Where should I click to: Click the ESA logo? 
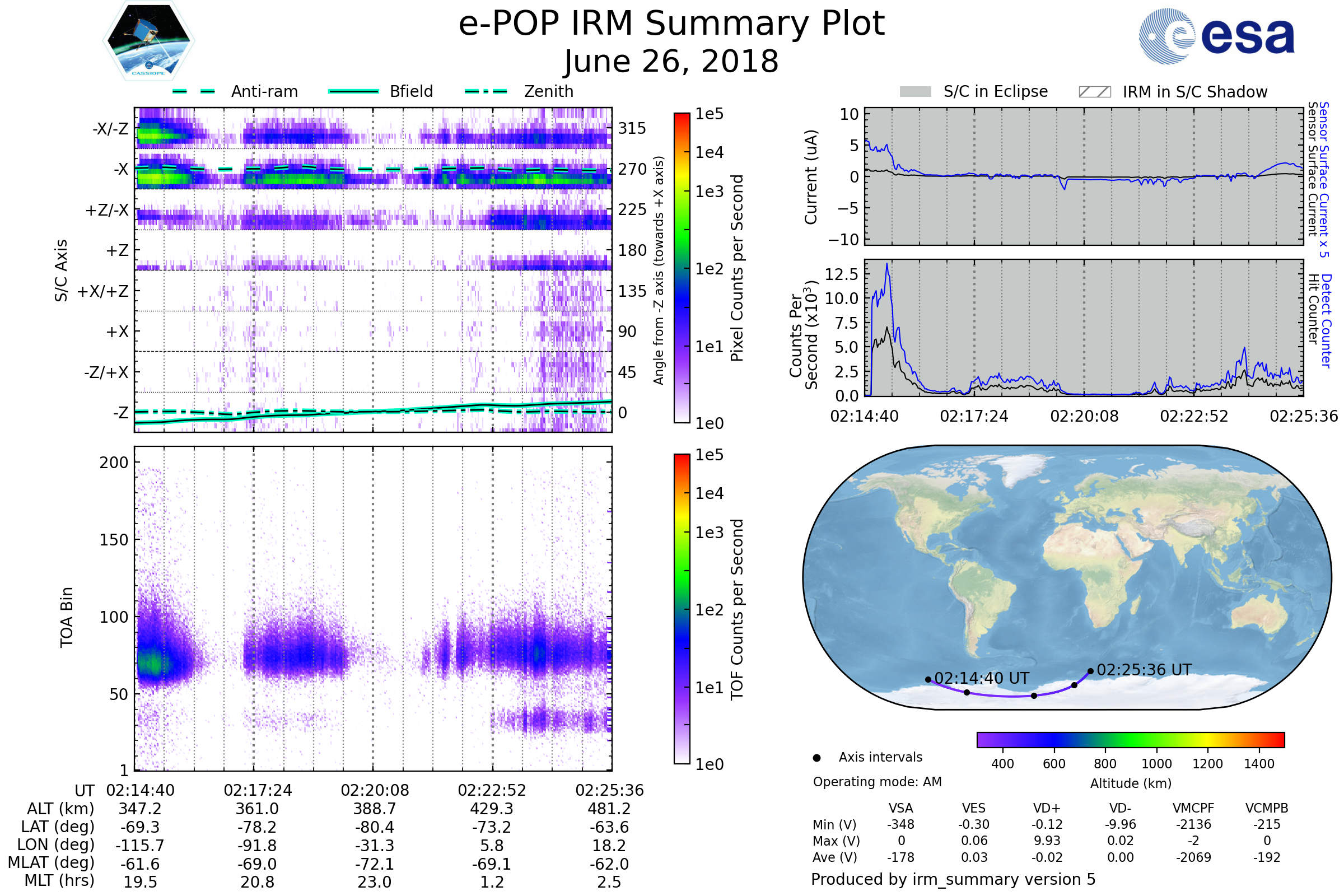(1216, 36)
